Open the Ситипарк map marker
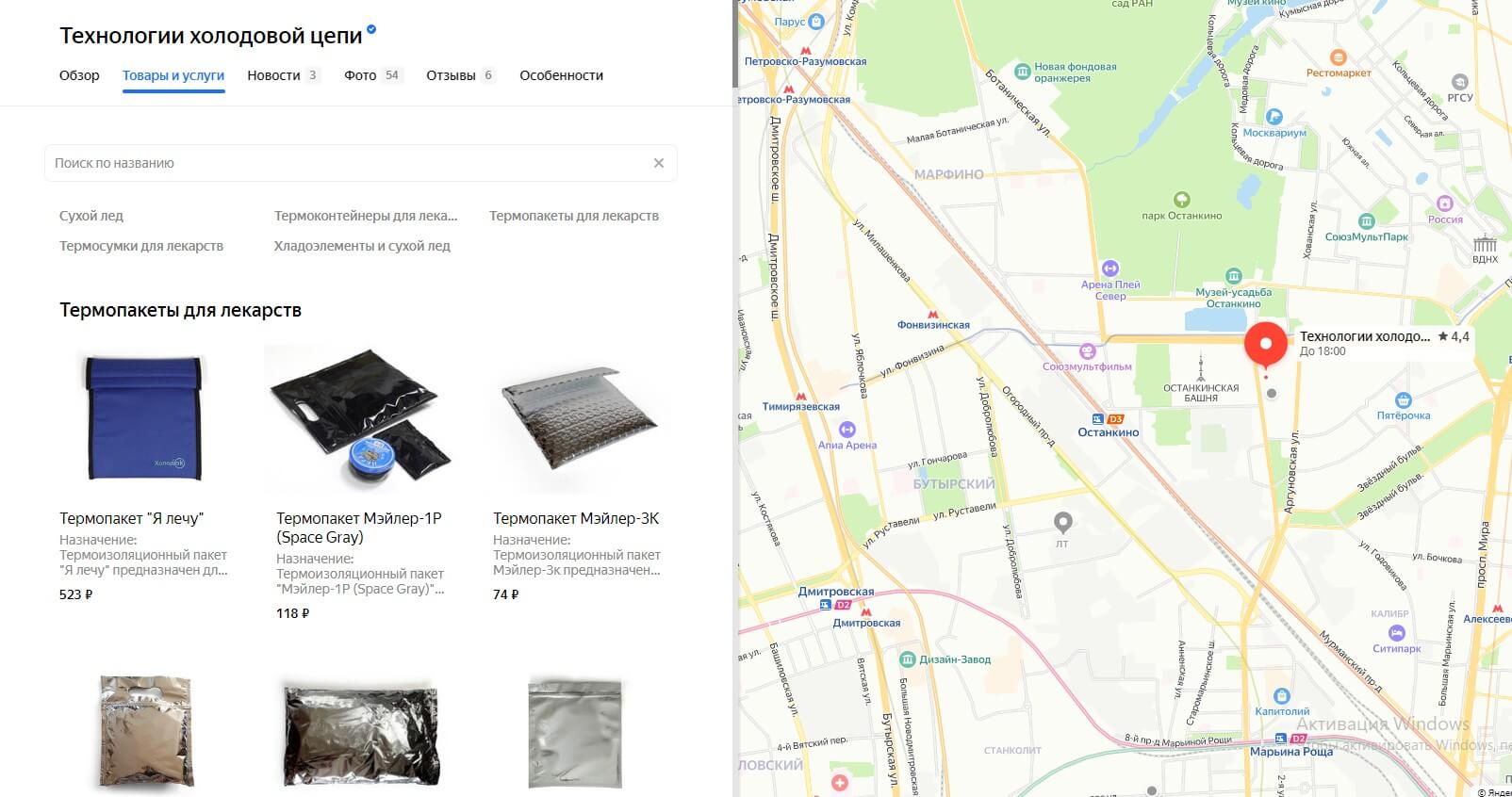Viewport: 1512px width, 797px height. (1397, 633)
